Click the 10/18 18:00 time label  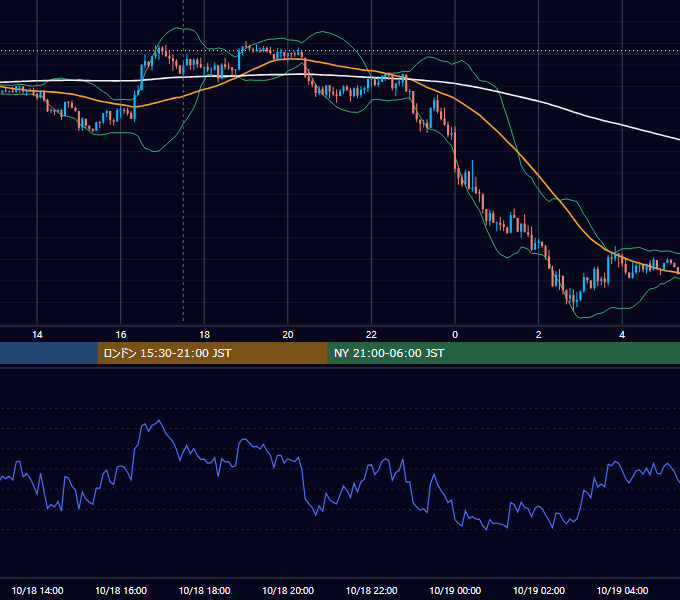tap(204, 590)
